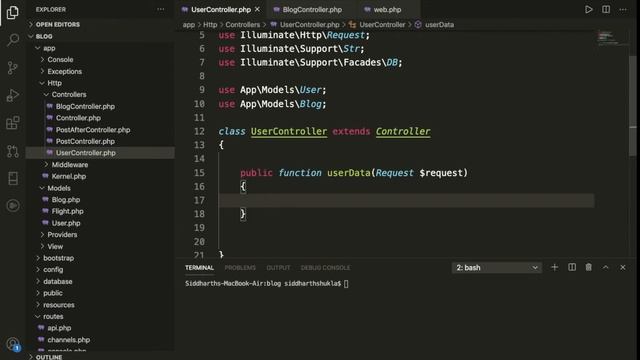640x360 pixels.
Task: Collapse the Controllers folder
Action: pyautogui.click(x=100, y=95)
